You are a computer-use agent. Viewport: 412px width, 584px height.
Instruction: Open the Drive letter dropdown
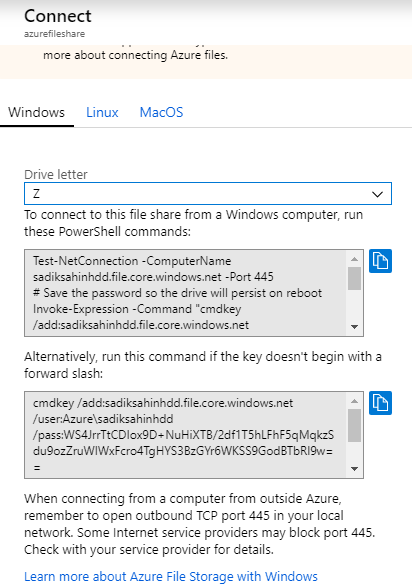pyautogui.click(x=208, y=194)
